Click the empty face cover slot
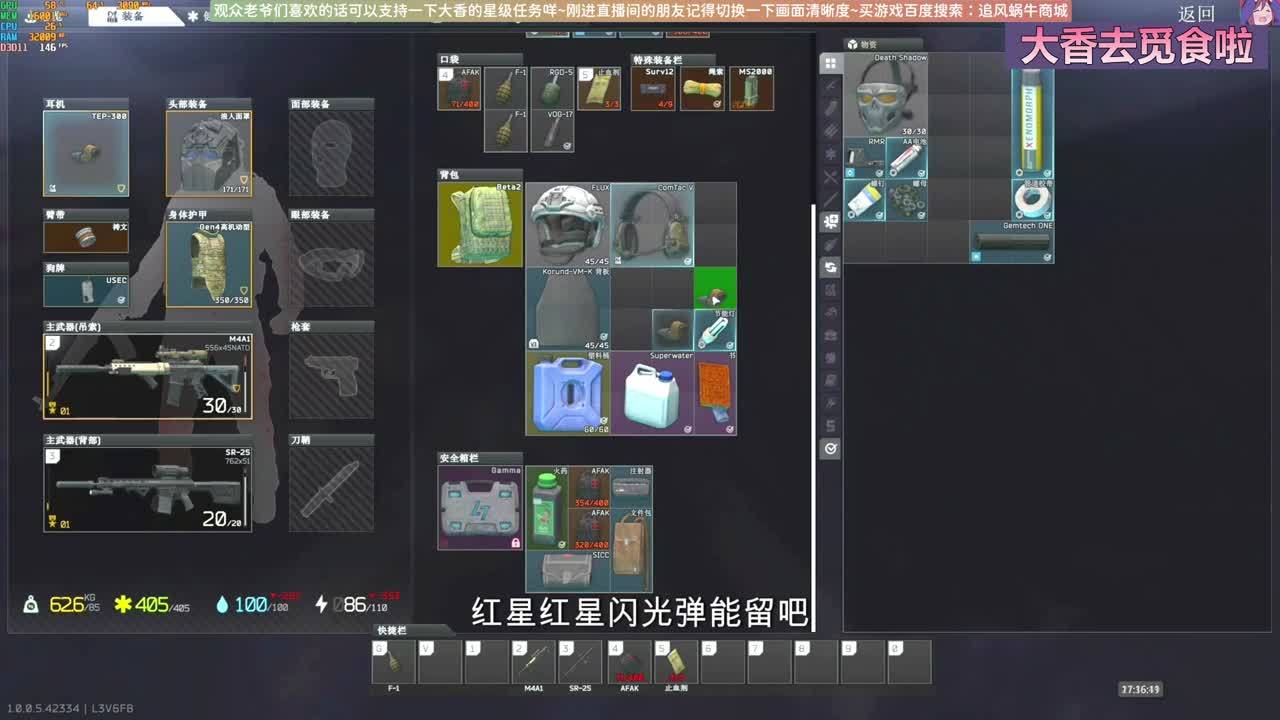This screenshot has width=1280, height=720. point(332,153)
